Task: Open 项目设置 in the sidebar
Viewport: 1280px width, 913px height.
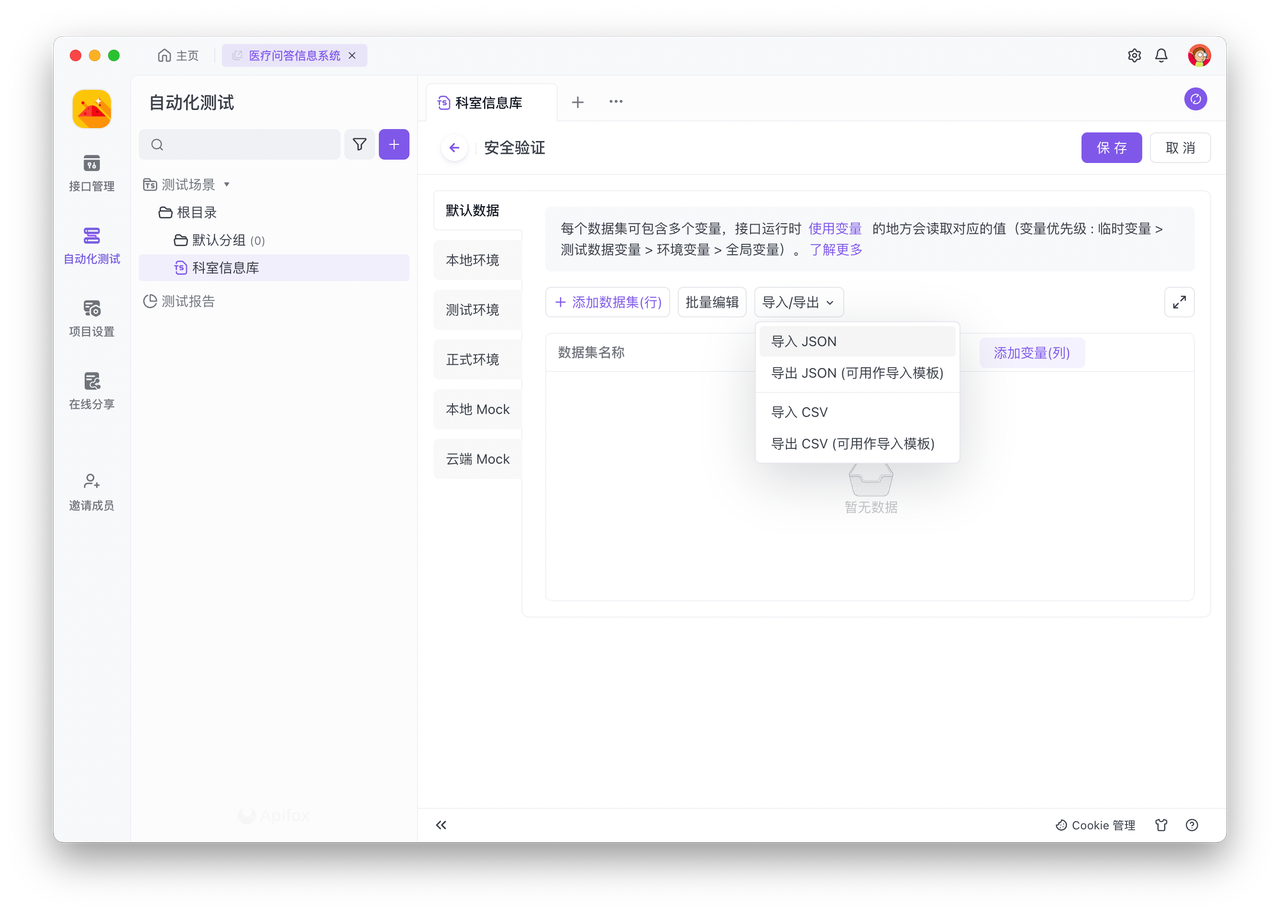Action: (x=91, y=317)
